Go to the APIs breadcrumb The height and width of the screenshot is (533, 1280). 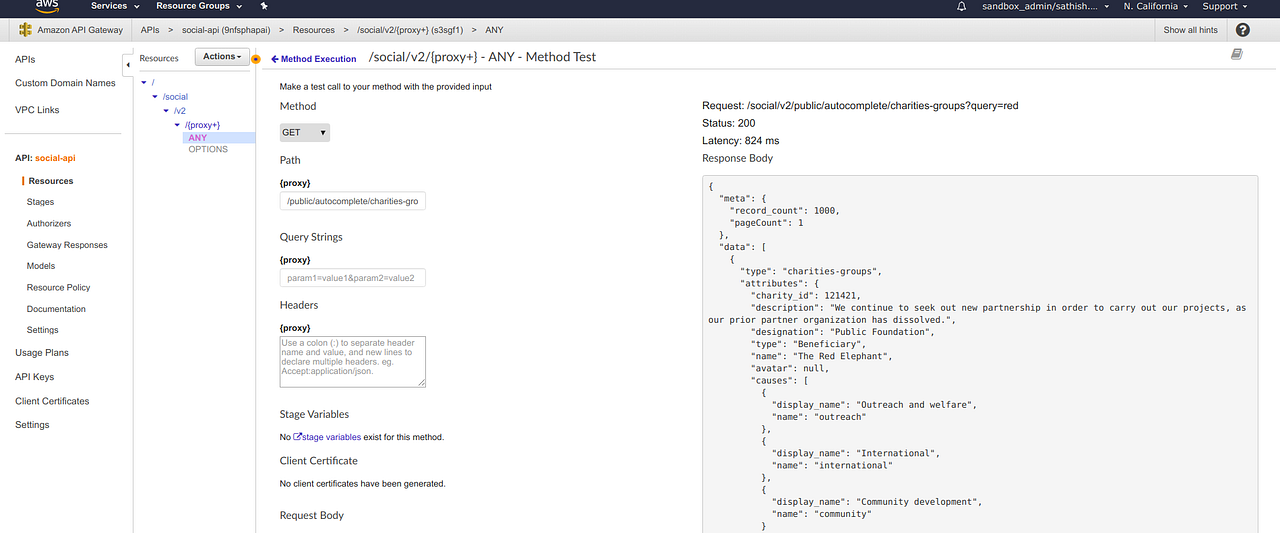click(150, 30)
